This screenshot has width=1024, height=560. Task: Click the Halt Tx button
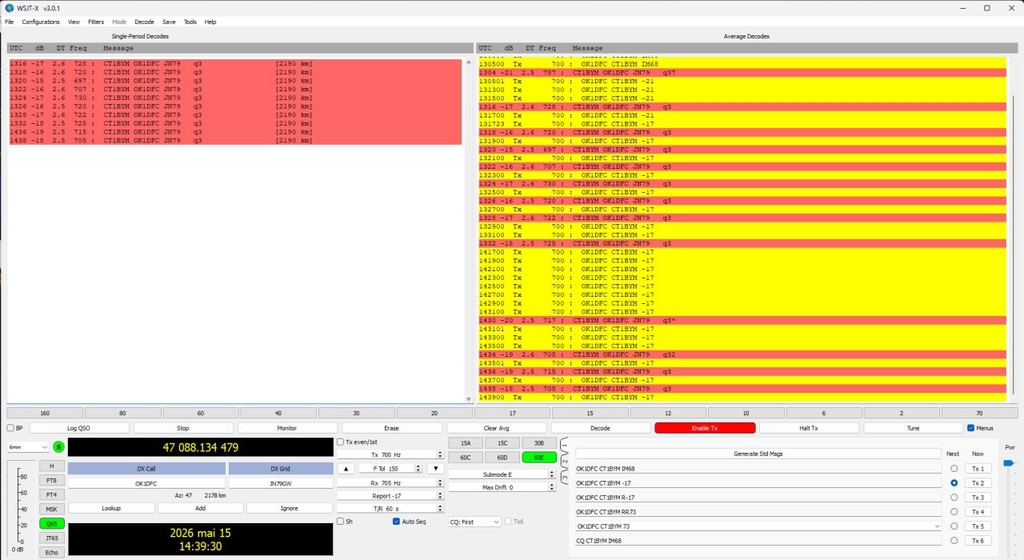point(808,428)
